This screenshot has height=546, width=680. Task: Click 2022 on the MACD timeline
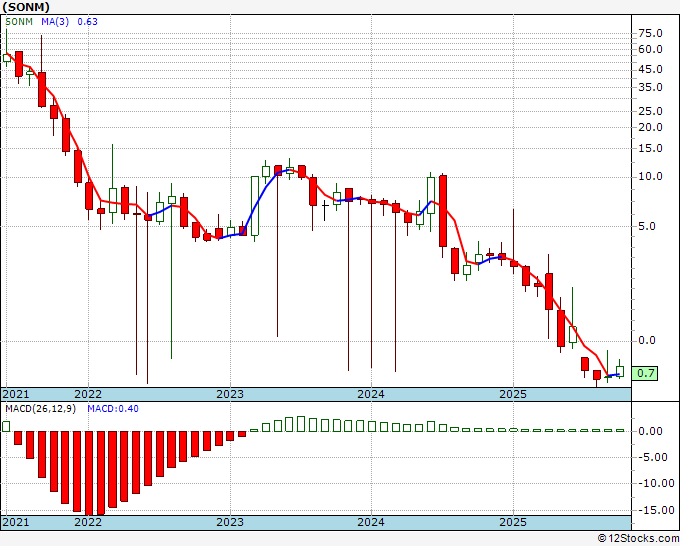tap(88, 522)
